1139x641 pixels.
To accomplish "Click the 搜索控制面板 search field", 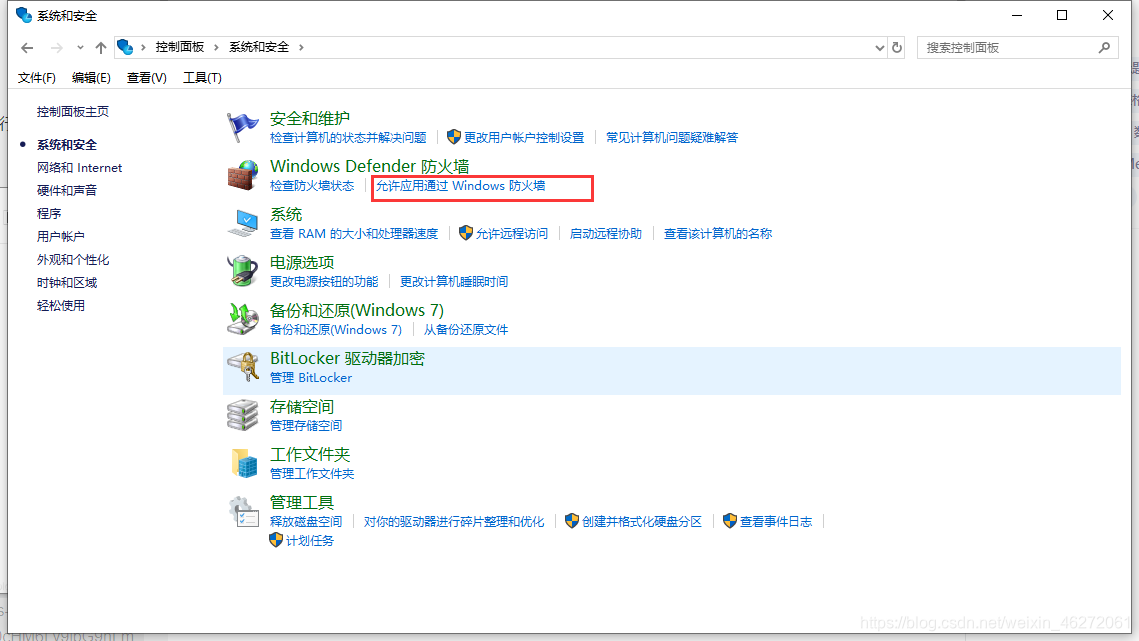I will [1017, 47].
